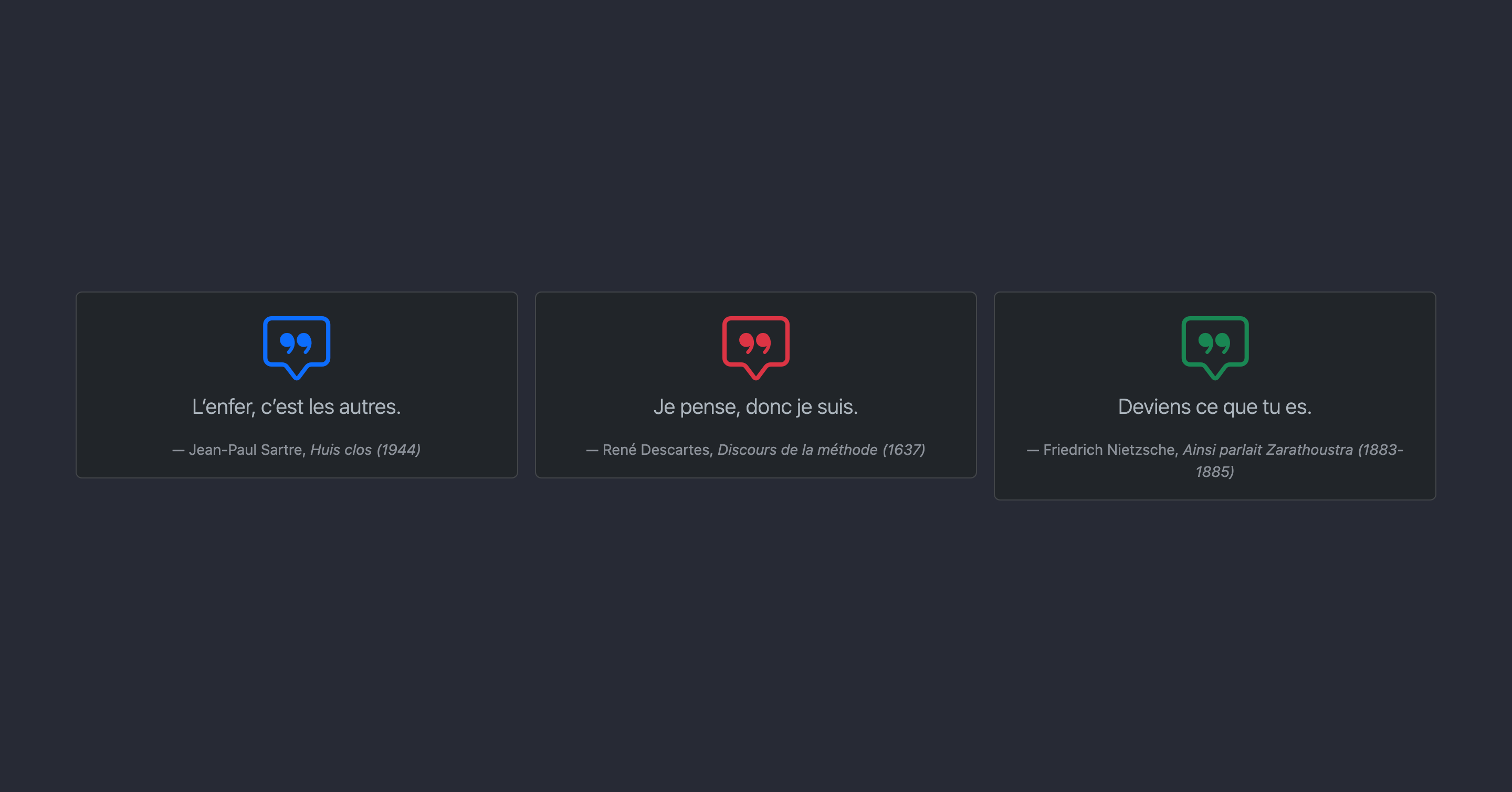
Task: Click the em dash before René Descartes
Action: point(592,450)
